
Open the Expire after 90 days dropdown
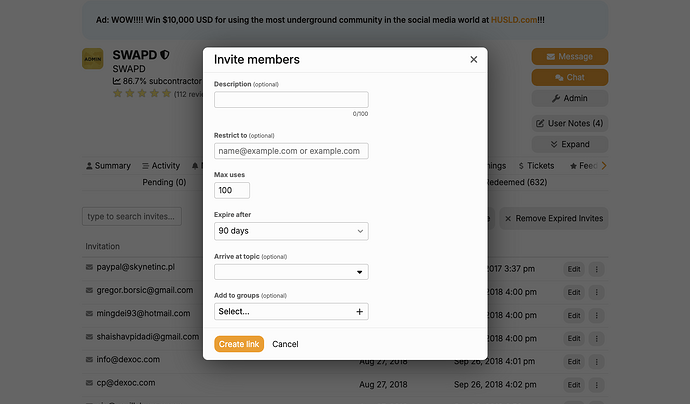click(291, 231)
